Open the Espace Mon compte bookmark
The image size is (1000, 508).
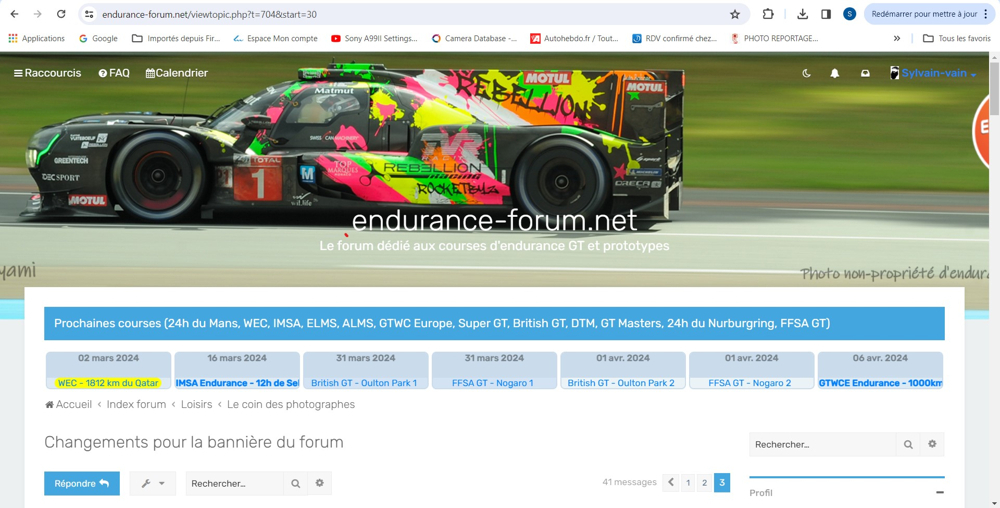(x=276, y=38)
